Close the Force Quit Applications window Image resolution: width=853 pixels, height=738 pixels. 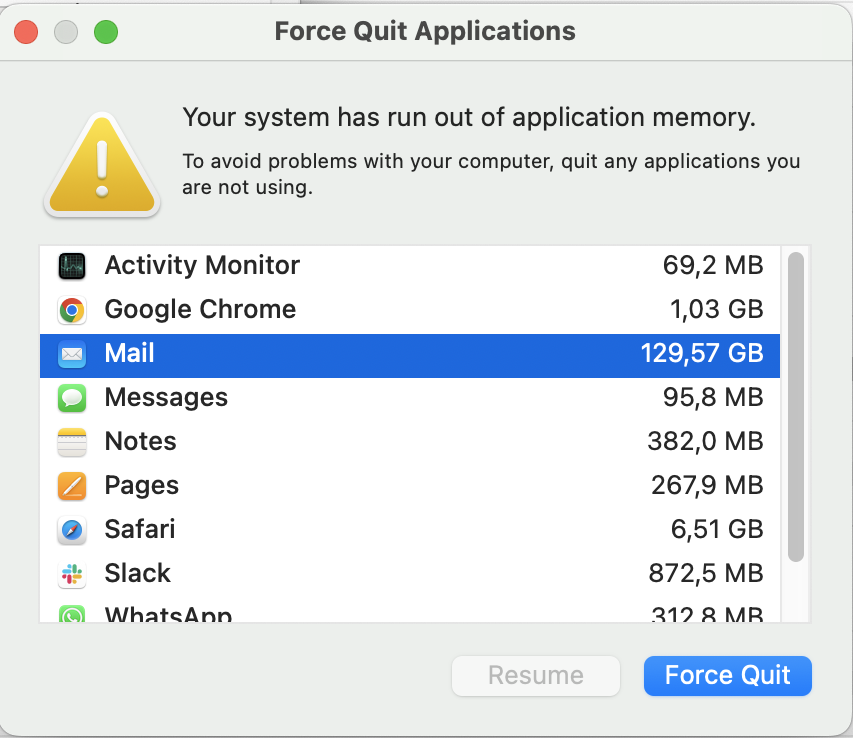pos(26,32)
